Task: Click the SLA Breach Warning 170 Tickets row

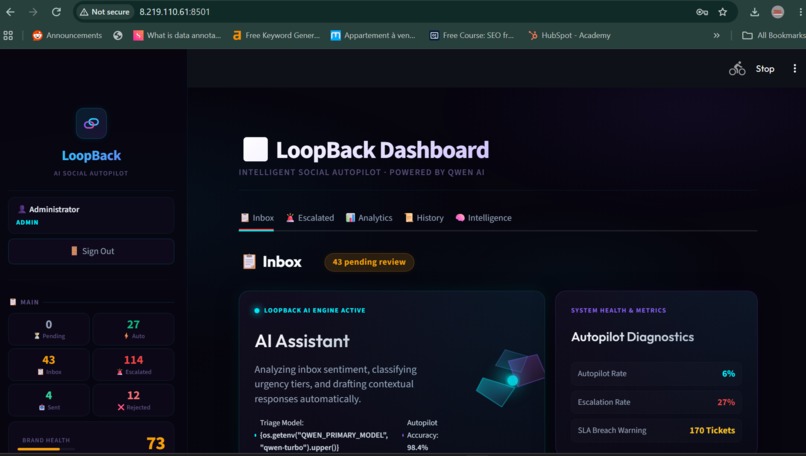Action: point(656,430)
